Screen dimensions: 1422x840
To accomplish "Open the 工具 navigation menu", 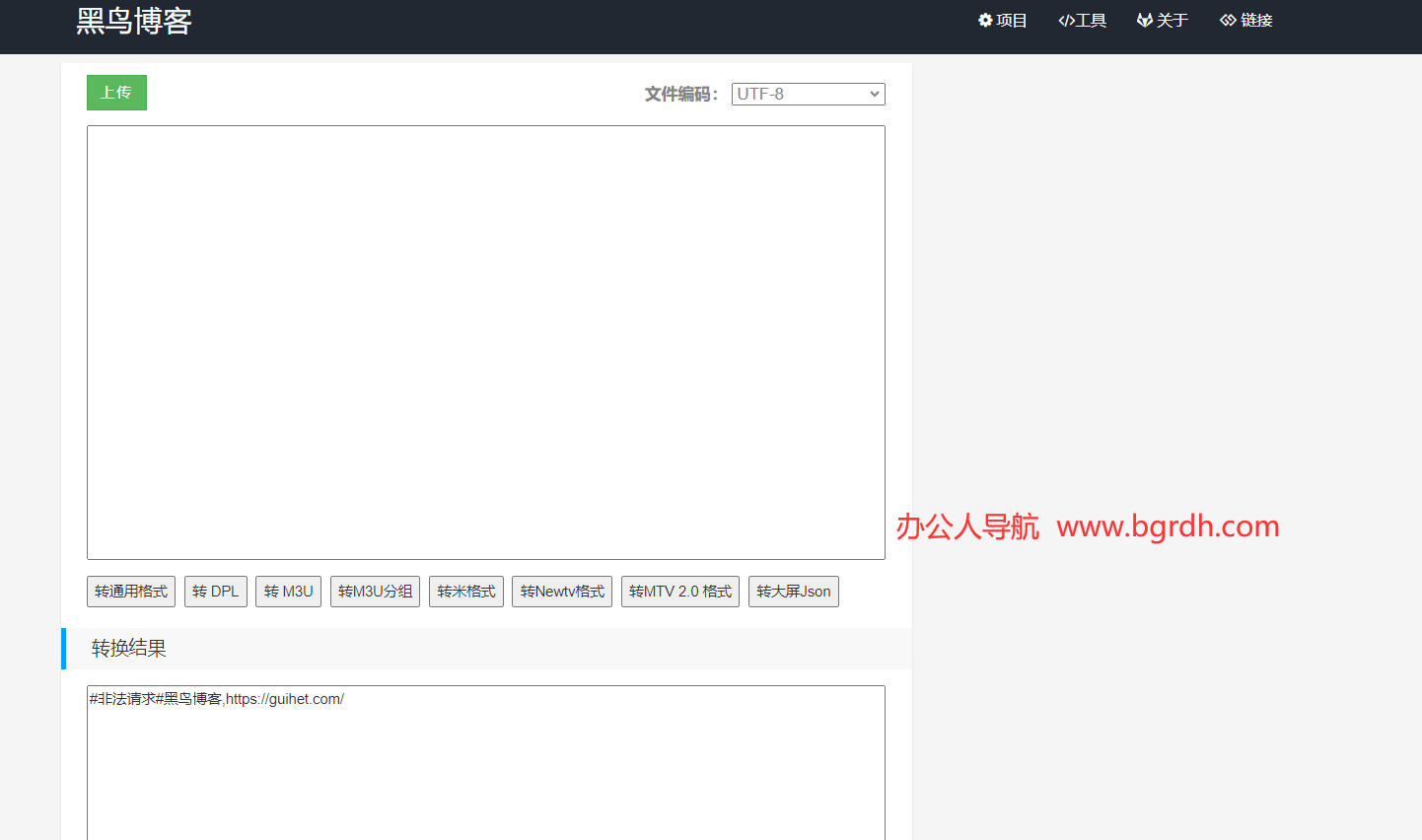I will point(1091,21).
